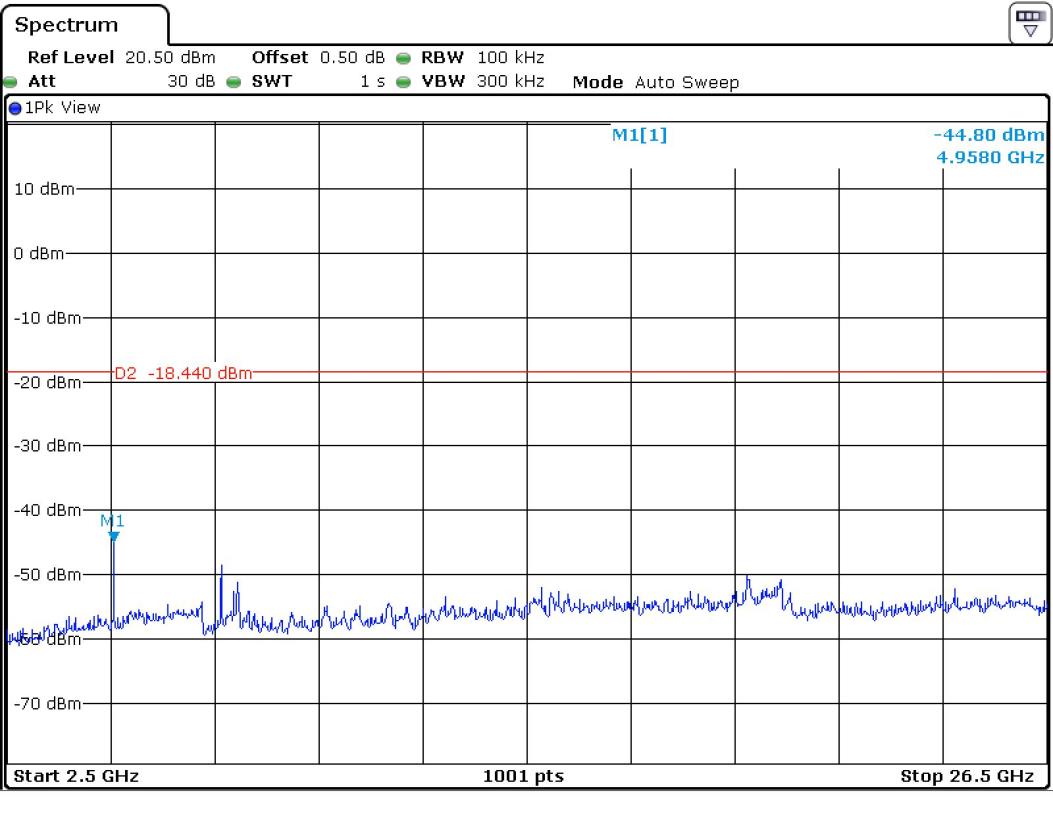1053x820 pixels.
Task: Click the Stop 26.5 GHz label
Action: click(x=967, y=776)
